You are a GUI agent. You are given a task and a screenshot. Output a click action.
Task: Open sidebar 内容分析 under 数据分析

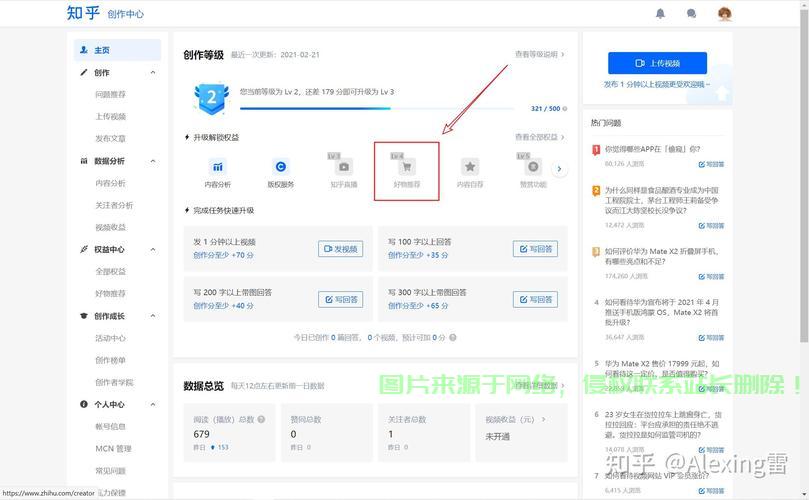[x=110, y=183]
